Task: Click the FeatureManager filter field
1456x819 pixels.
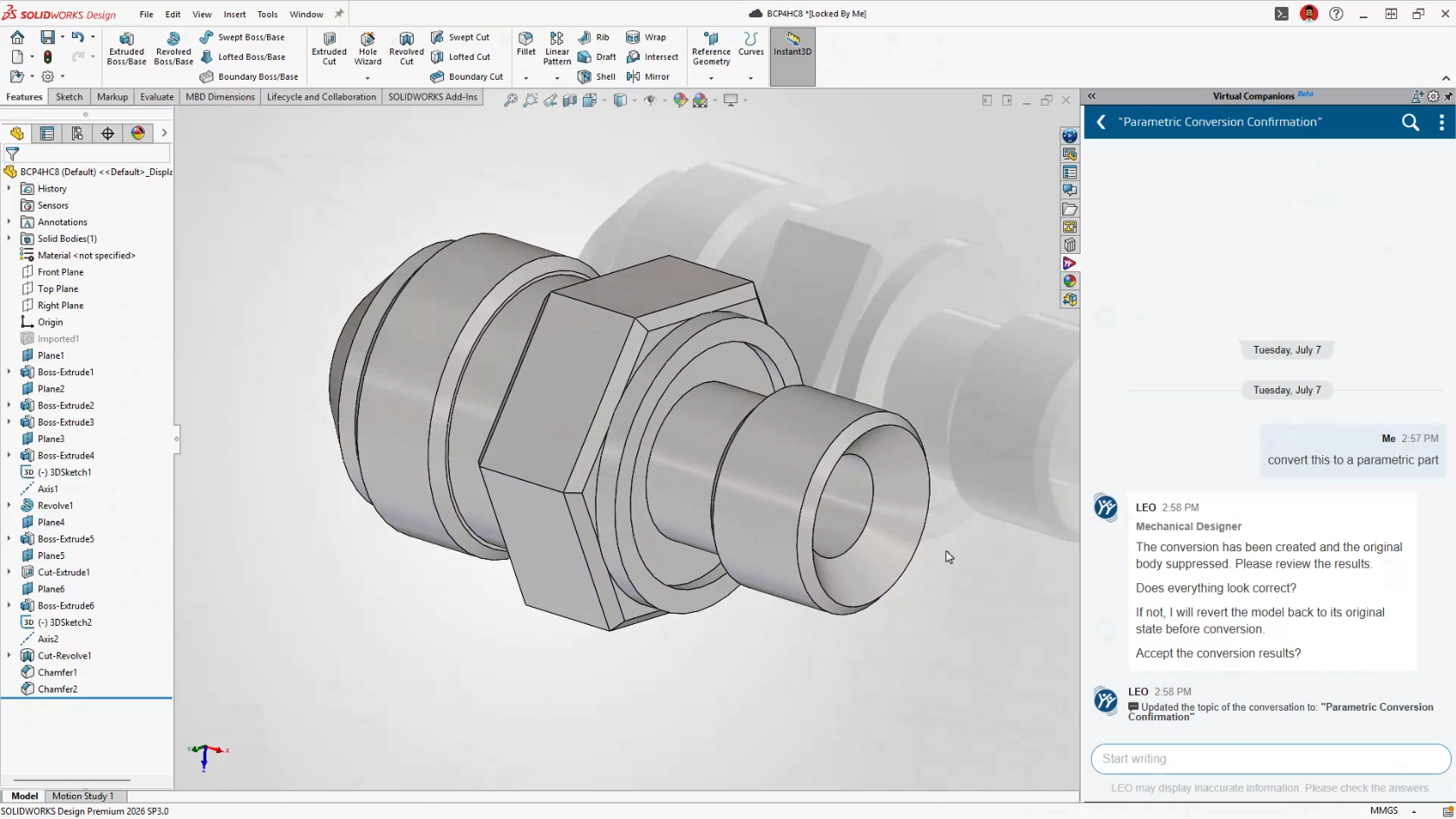Action: [87, 153]
